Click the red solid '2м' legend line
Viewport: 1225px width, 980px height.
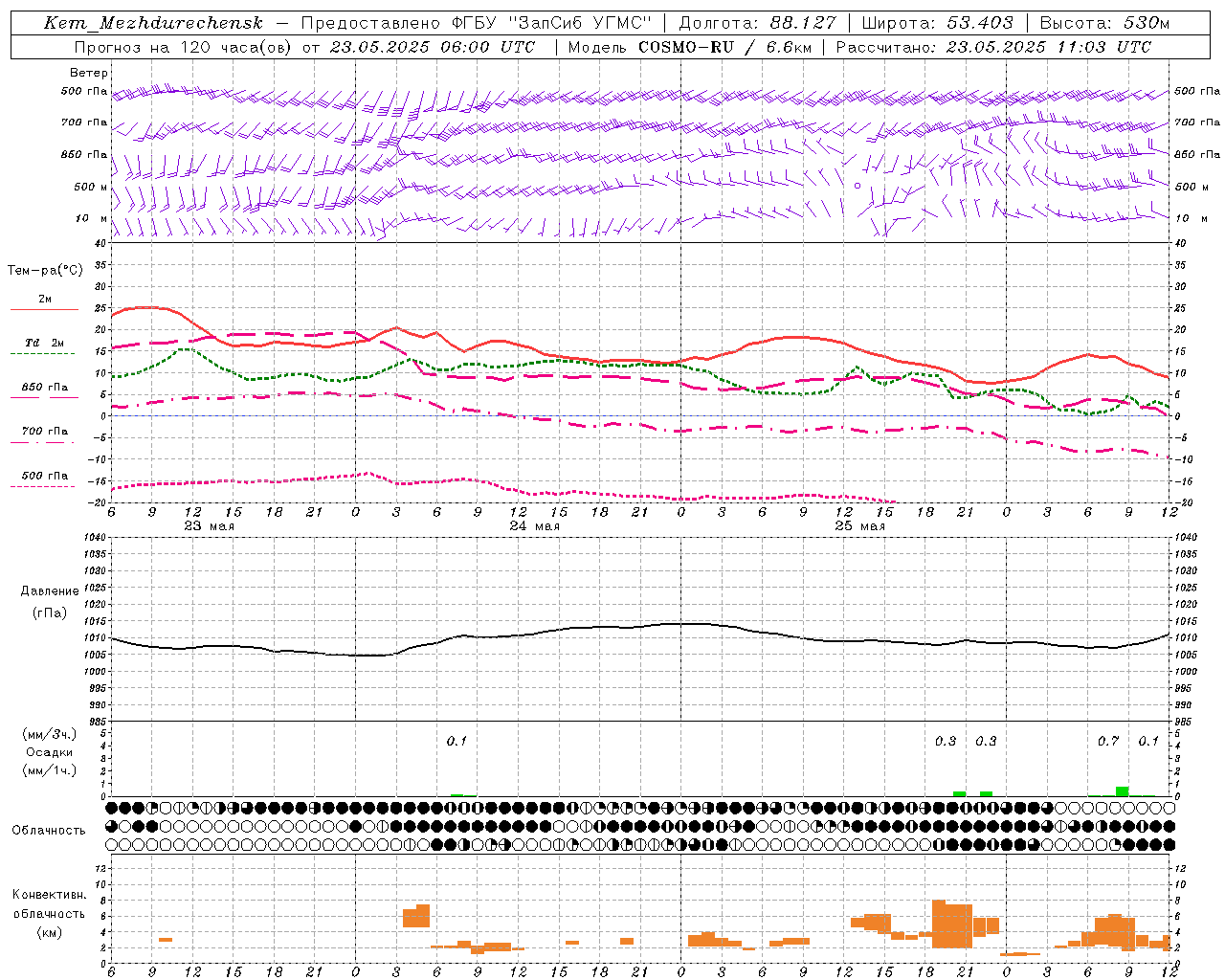point(44,309)
